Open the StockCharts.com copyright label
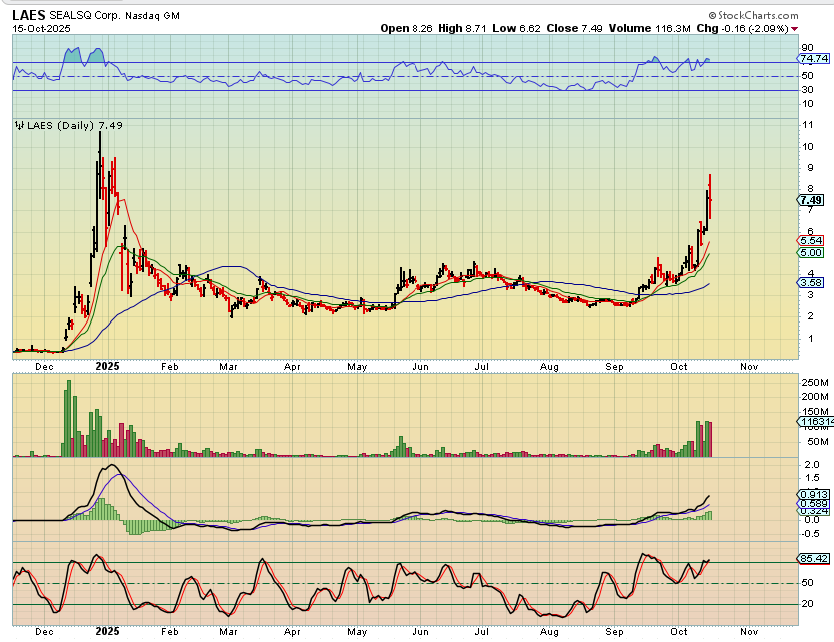Viewport: 834px width, 642px height. [x=753, y=15]
